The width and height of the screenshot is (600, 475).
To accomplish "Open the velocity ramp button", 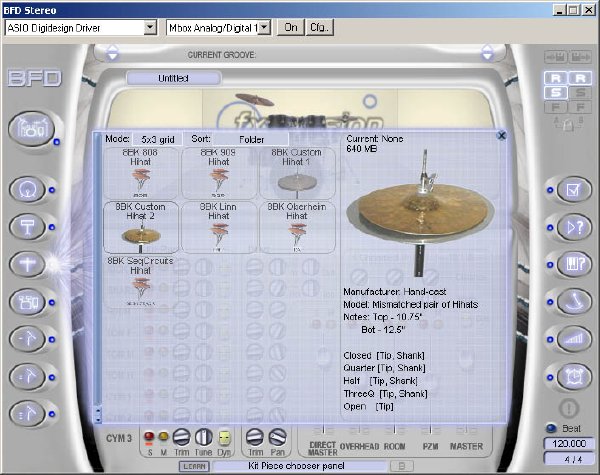I will [x=574, y=339].
